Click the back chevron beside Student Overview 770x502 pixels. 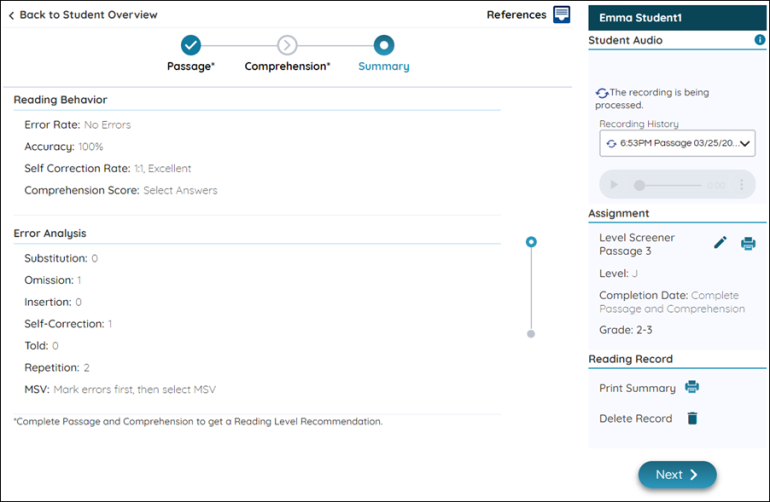click(x=11, y=15)
